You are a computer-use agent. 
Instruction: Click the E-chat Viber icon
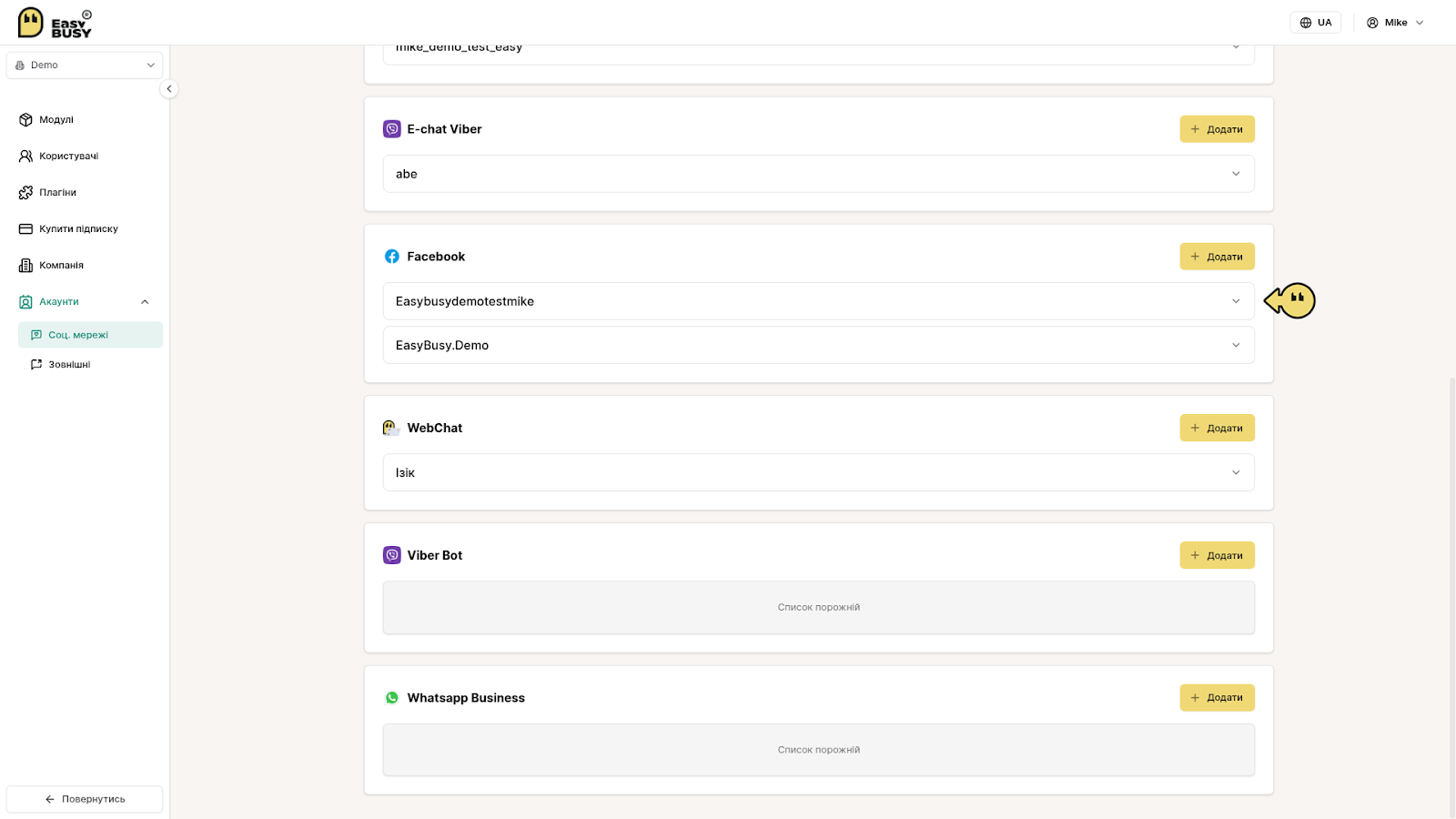(392, 129)
